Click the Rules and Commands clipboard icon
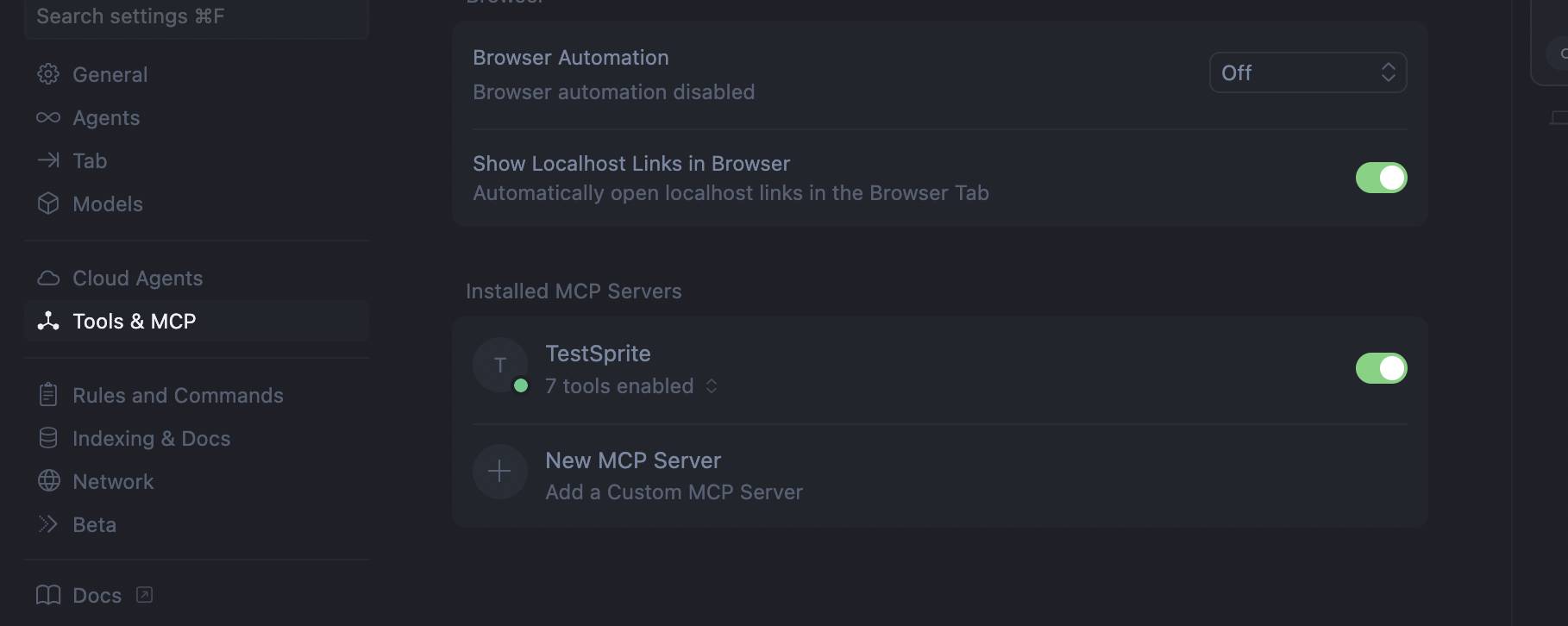1568x626 pixels. (49, 395)
